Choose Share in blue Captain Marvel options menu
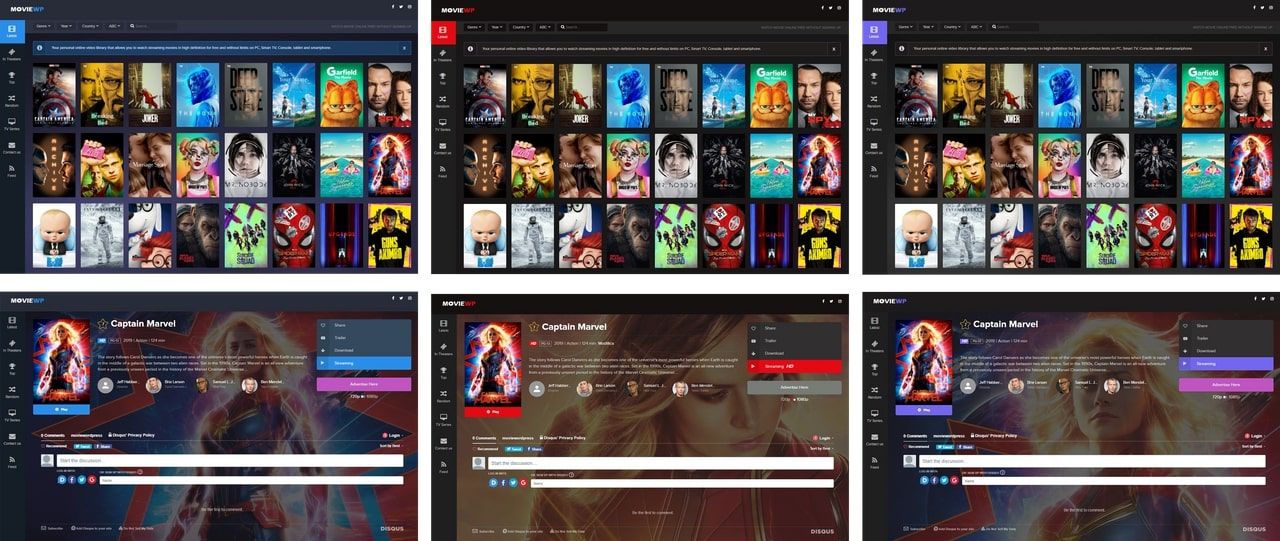The height and width of the screenshot is (541, 1280). coord(364,325)
